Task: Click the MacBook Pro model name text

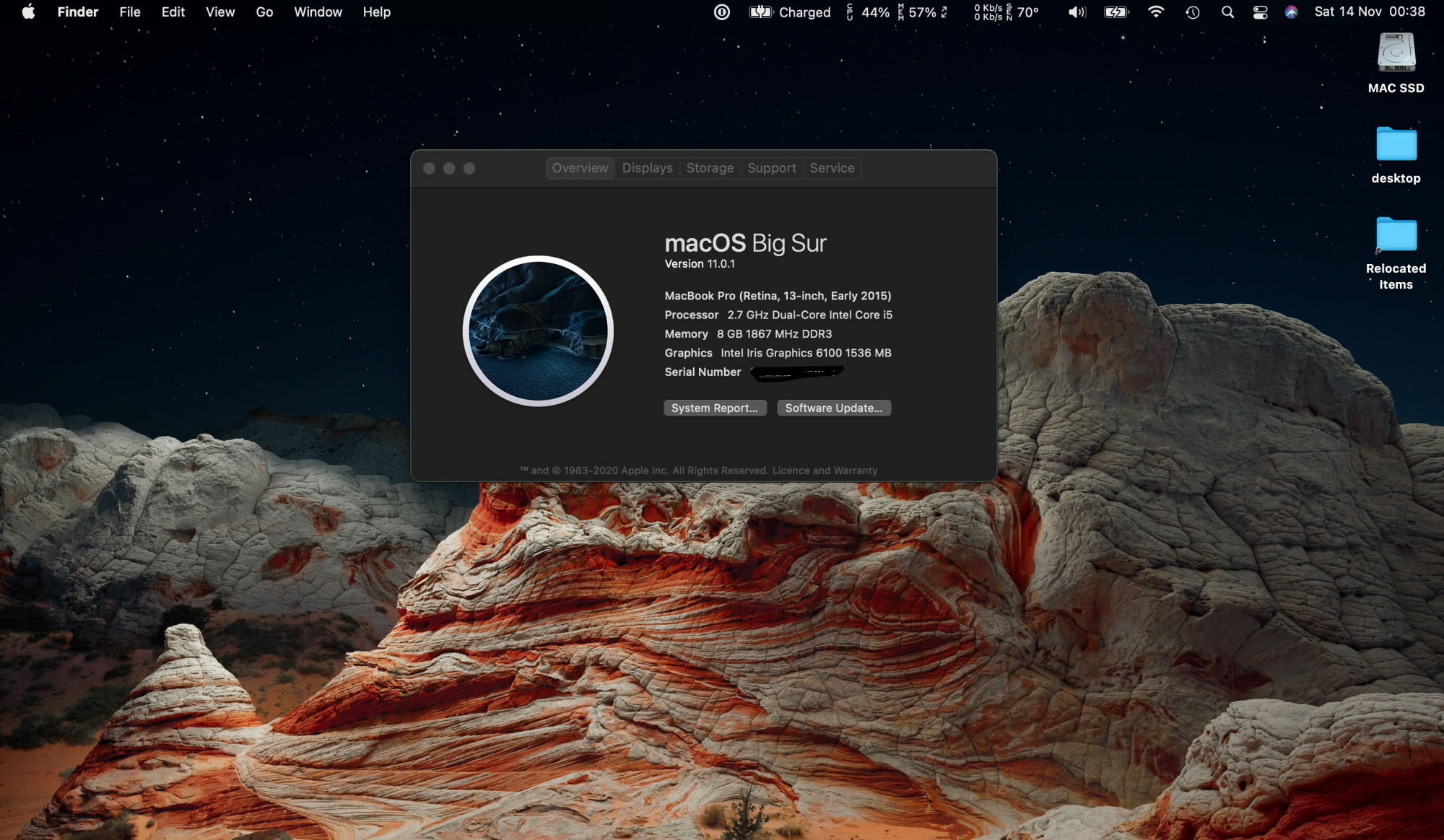Action: click(x=778, y=296)
